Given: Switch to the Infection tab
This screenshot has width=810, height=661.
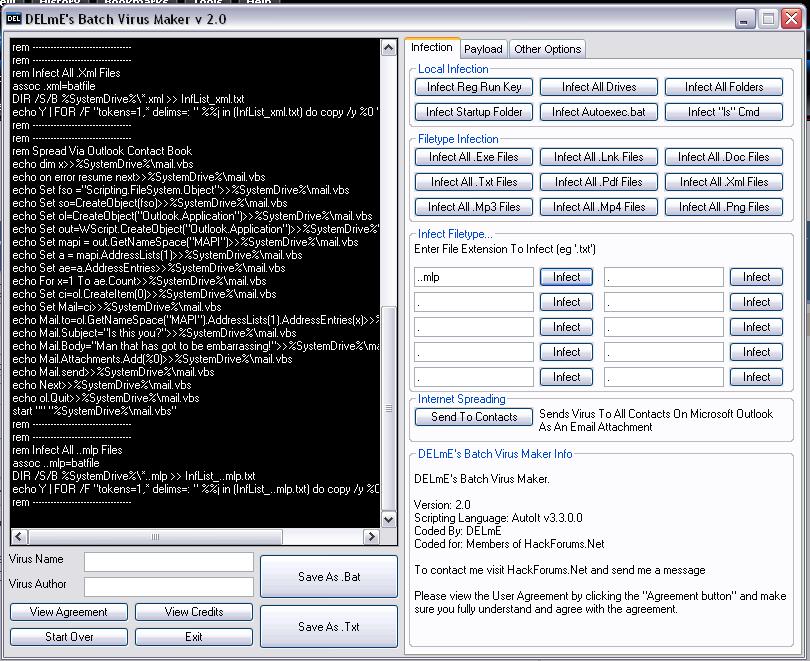Looking at the screenshot, I should tap(432, 48).
